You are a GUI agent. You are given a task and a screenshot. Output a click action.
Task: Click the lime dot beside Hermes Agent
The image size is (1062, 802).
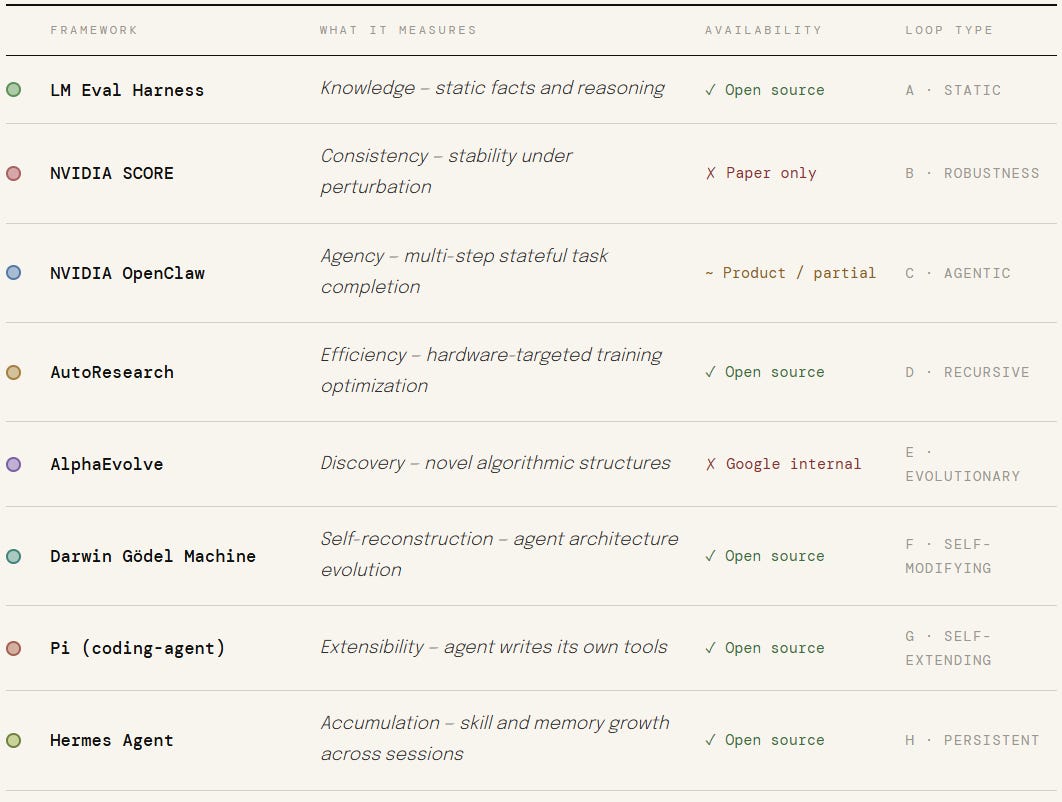[14, 740]
